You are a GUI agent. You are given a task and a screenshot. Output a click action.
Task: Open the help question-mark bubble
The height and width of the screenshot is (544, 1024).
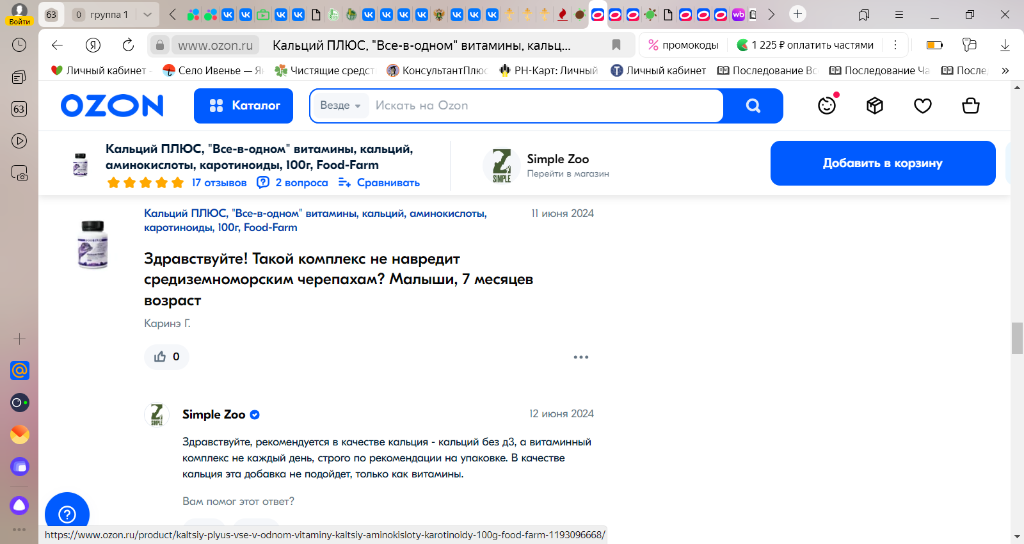pyautogui.click(x=67, y=514)
